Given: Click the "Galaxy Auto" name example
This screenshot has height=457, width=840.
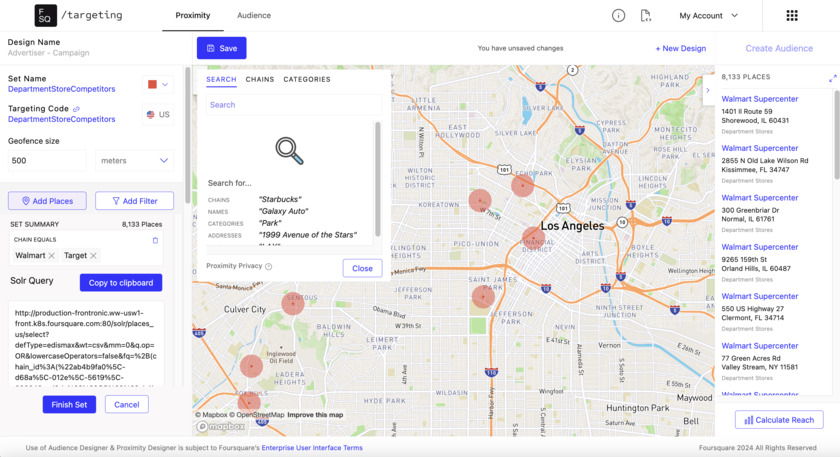Looking at the screenshot, I should pyautogui.click(x=283, y=211).
